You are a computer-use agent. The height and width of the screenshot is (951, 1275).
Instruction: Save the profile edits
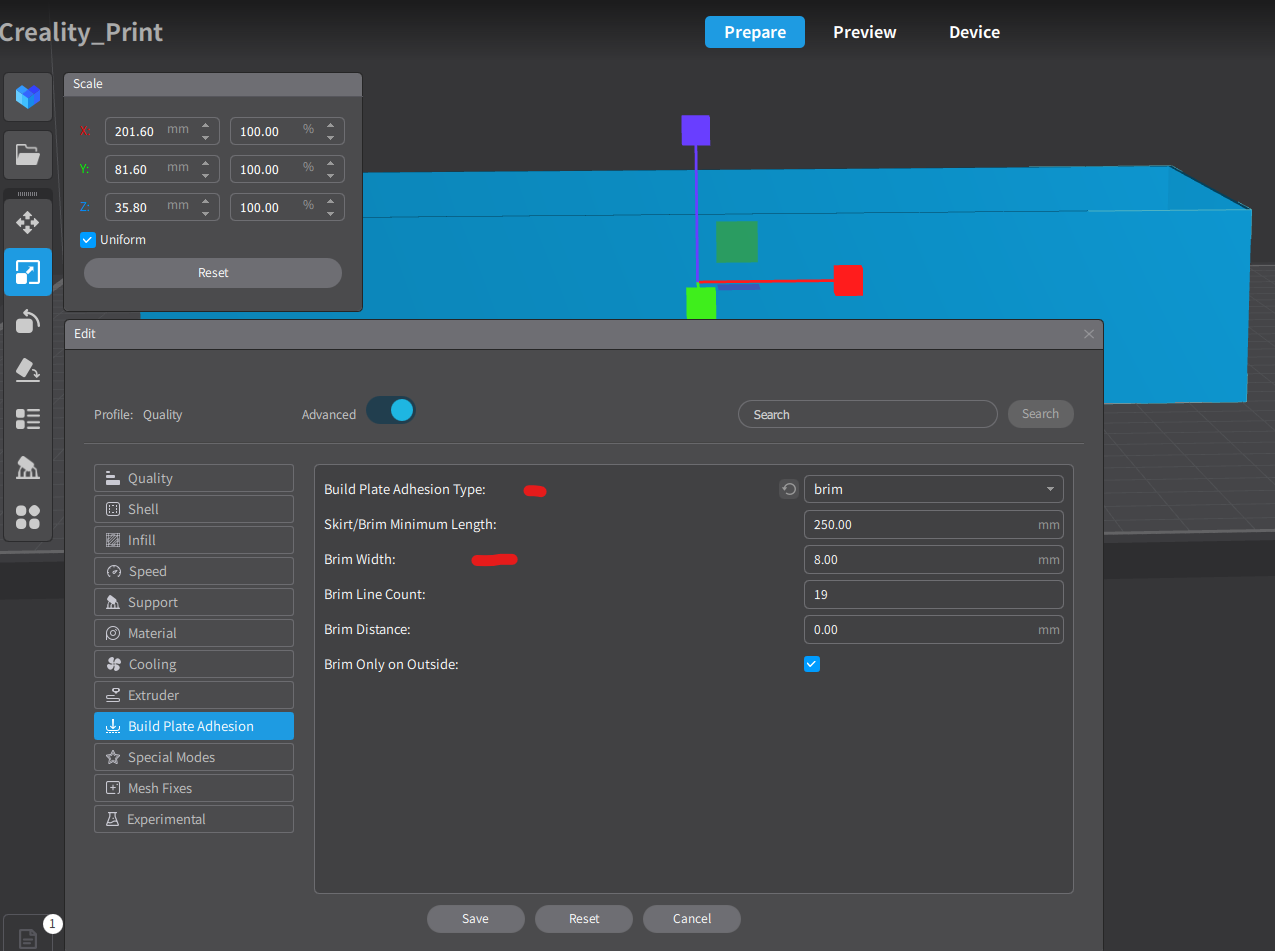pyautogui.click(x=476, y=919)
